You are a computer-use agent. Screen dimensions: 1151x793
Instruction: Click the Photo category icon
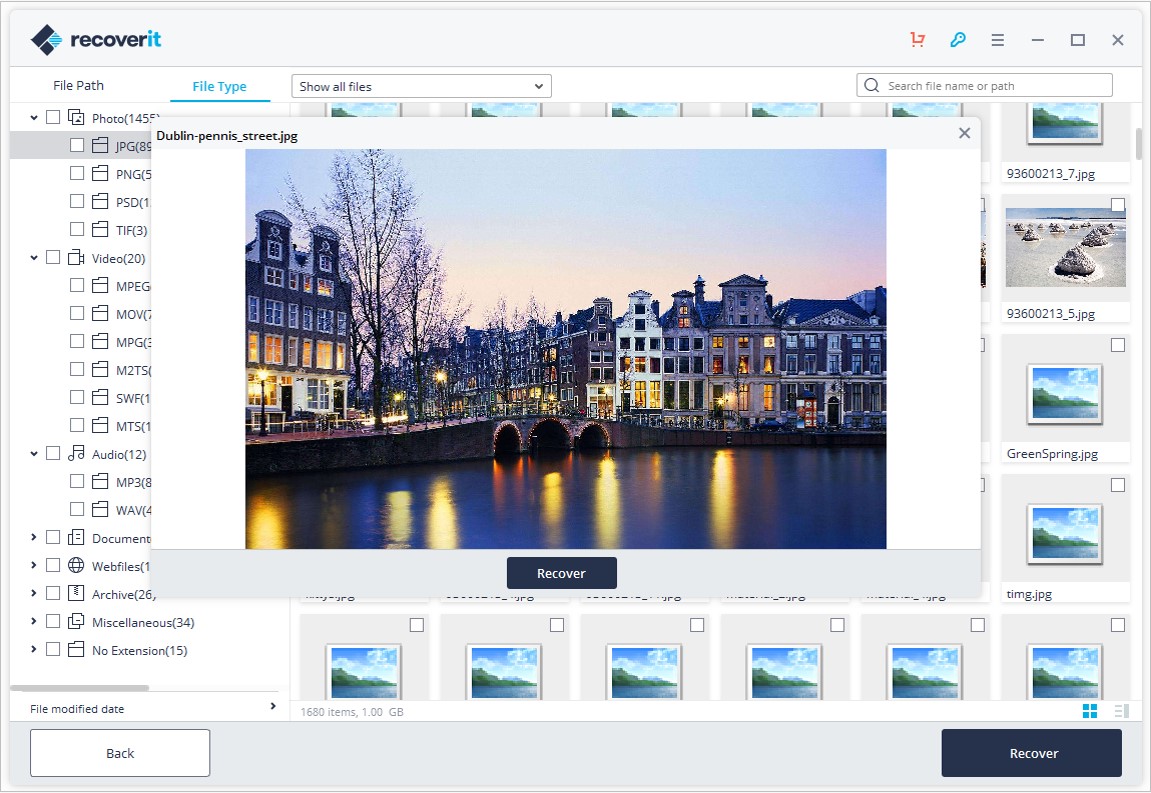tap(76, 117)
